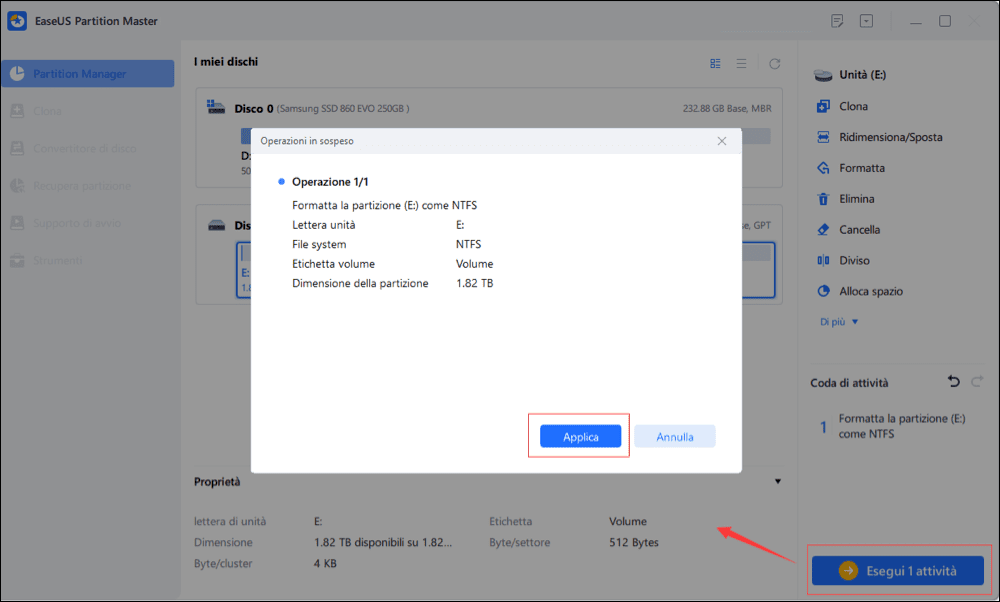1000x602 pixels.
Task: Click the Applica button in the dialog
Action: click(x=580, y=437)
